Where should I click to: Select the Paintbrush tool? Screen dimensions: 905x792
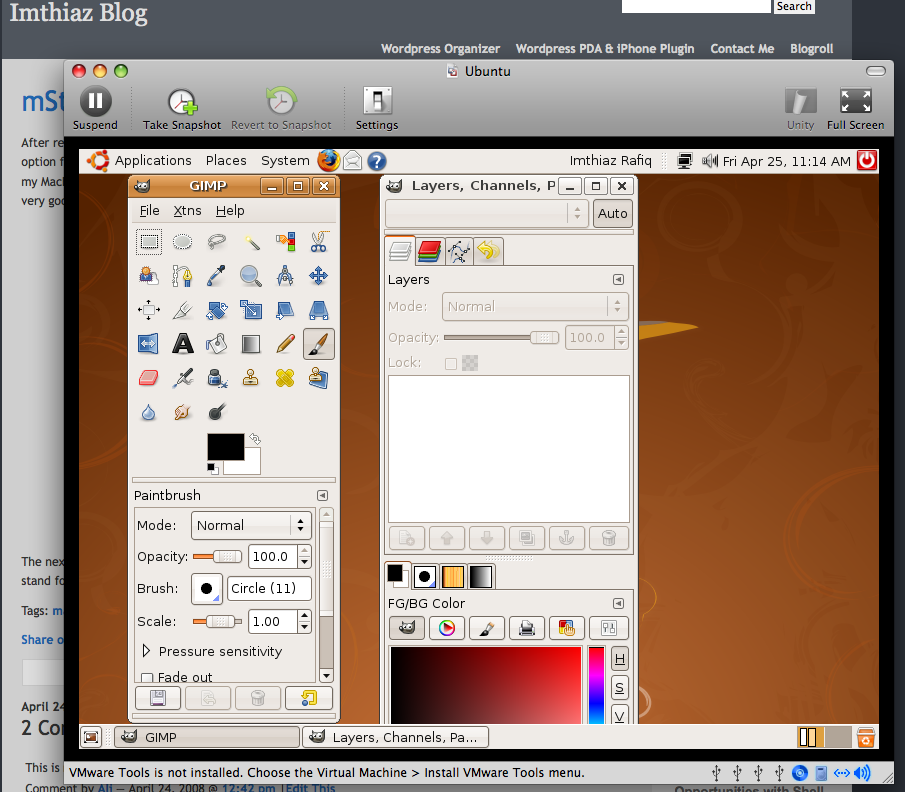pos(319,344)
